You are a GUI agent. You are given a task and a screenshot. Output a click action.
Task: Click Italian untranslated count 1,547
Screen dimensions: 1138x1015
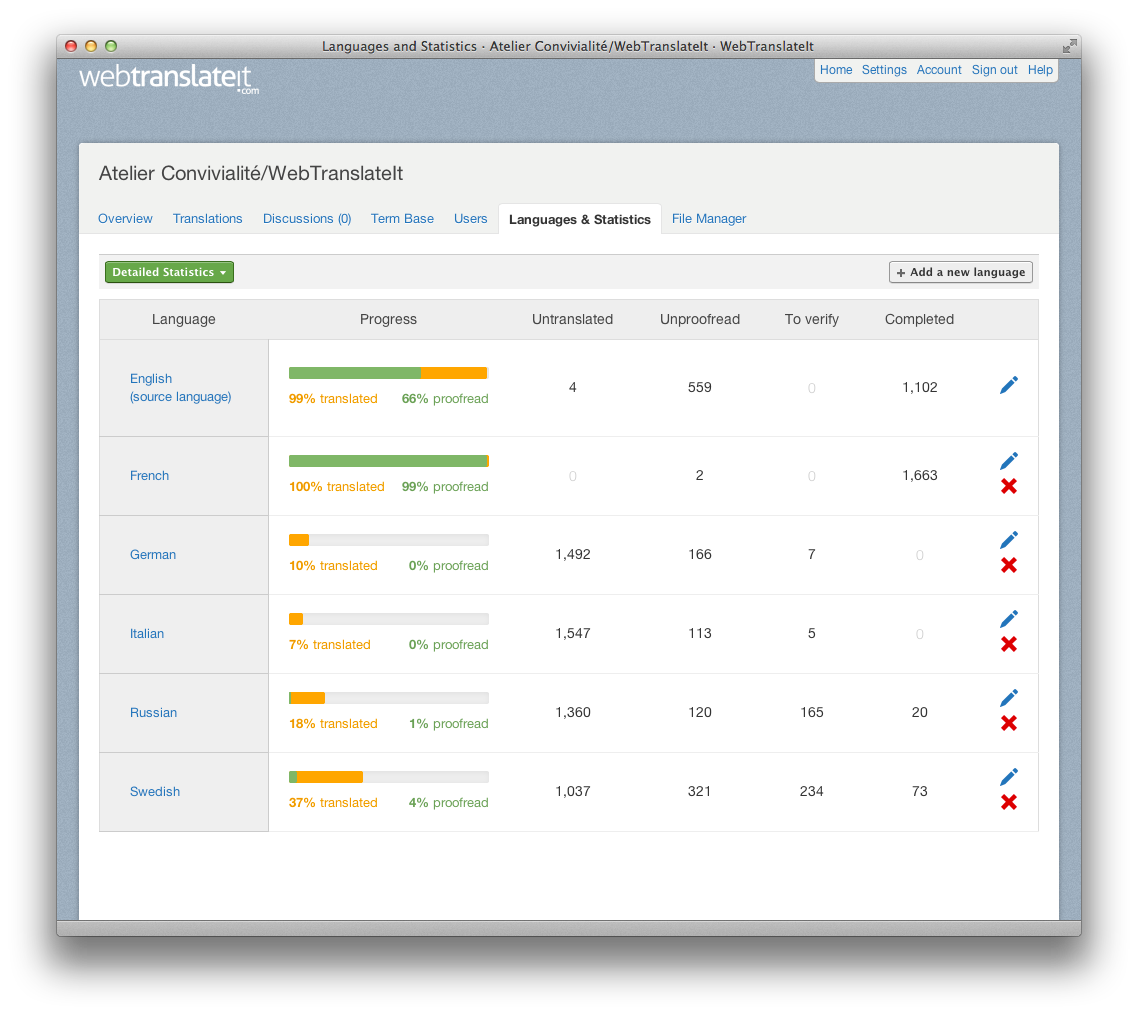tap(573, 633)
